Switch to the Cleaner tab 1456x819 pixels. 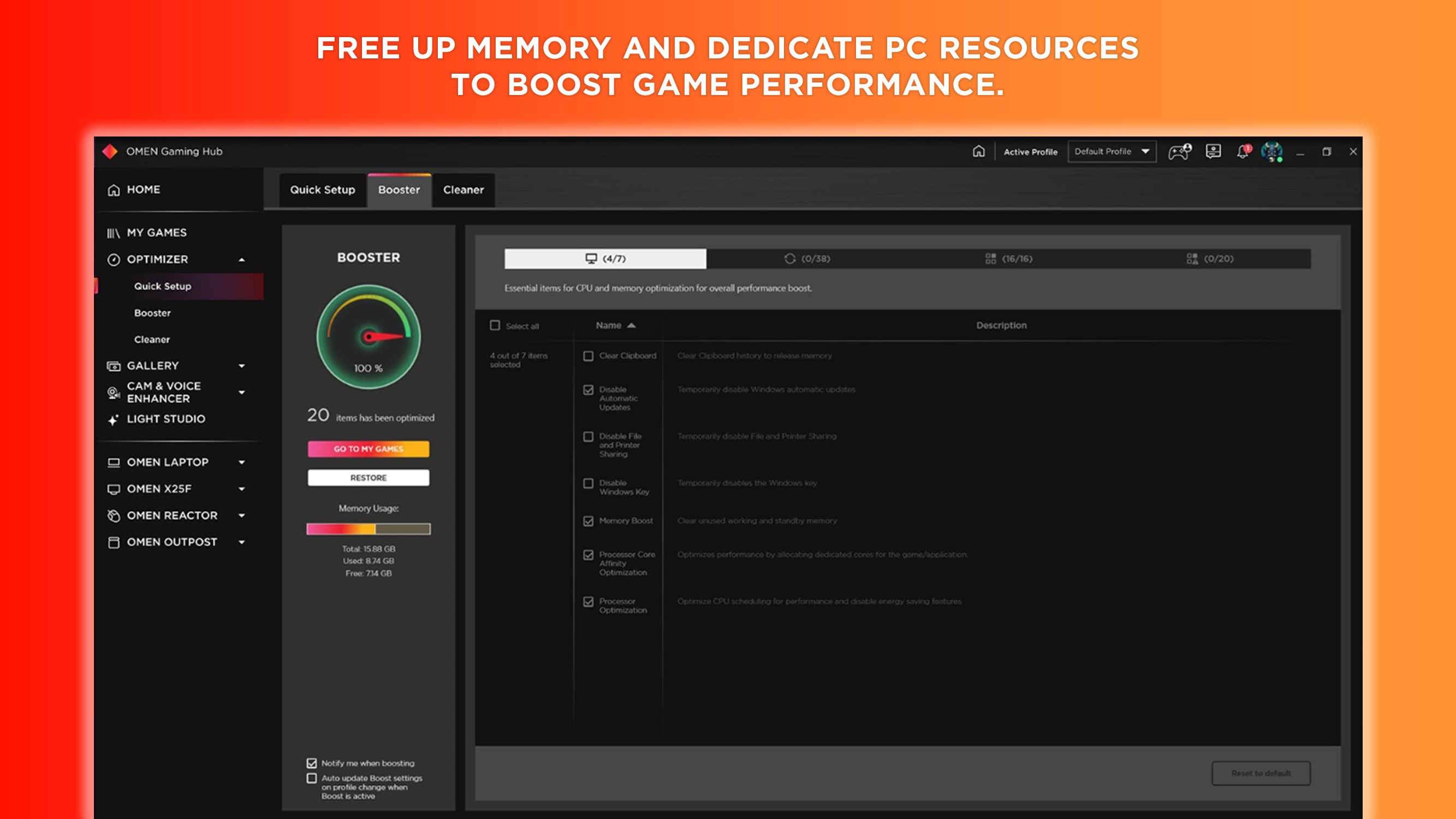coord(463,190)
